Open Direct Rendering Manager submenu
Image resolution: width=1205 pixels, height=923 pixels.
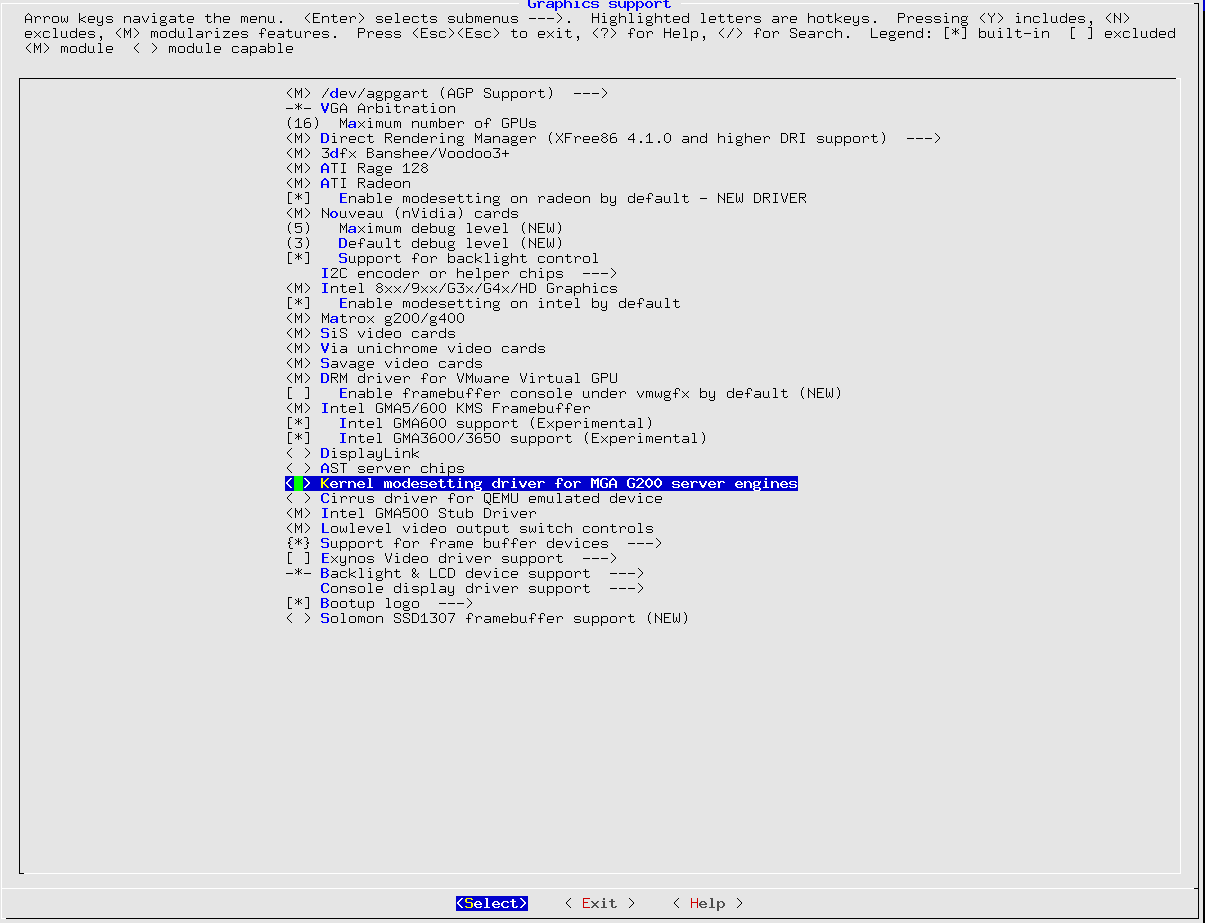(x=613, y=138)
